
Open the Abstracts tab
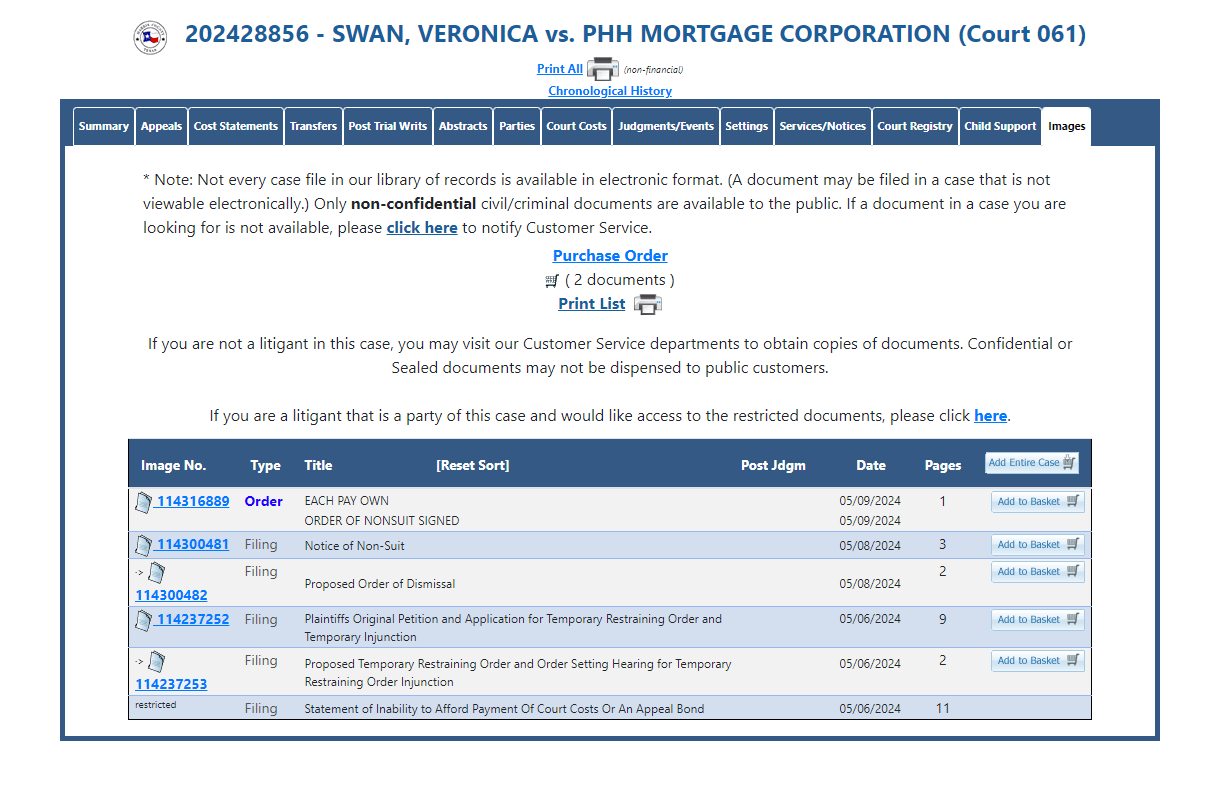pos(463,126)
